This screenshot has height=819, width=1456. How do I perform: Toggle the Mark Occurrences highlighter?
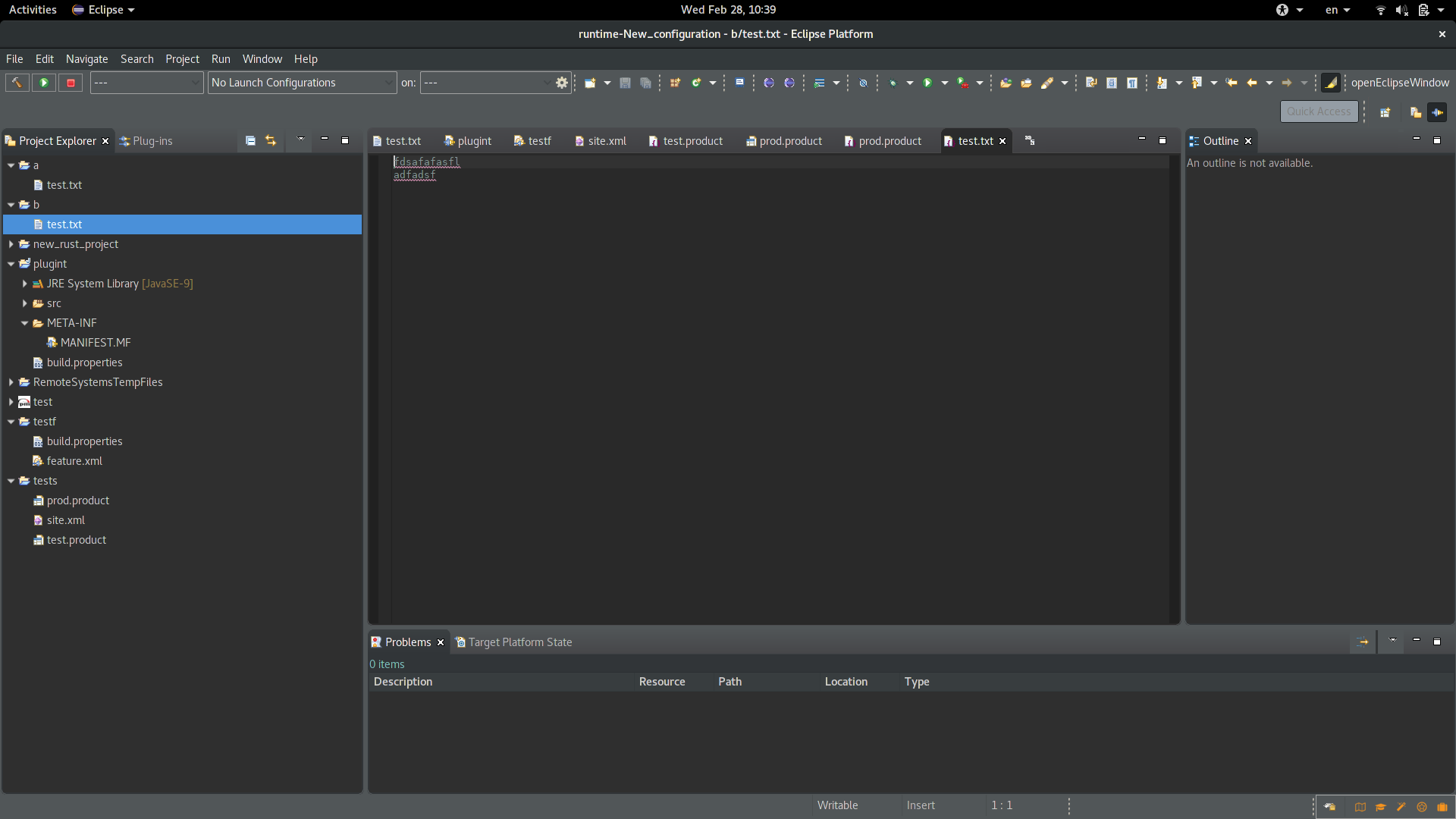pyautogui.click(x=1331, y=83)
